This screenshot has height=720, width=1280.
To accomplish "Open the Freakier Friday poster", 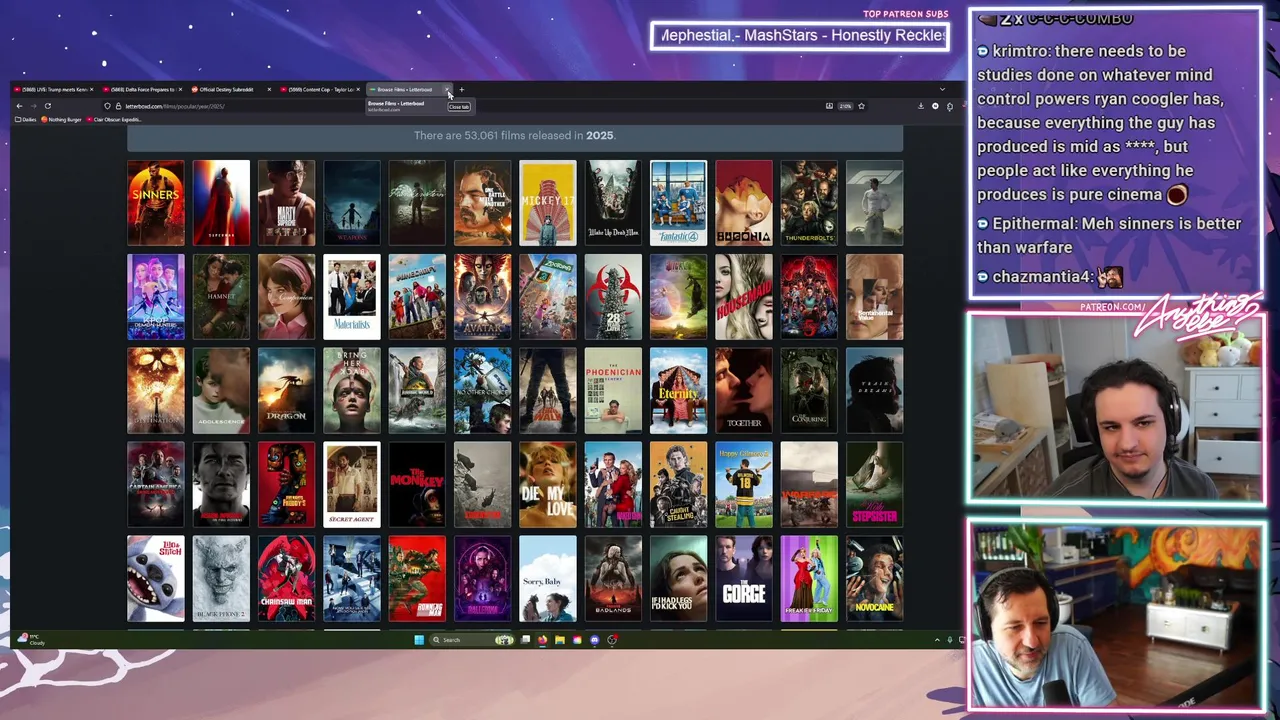I will pos(809,579).
